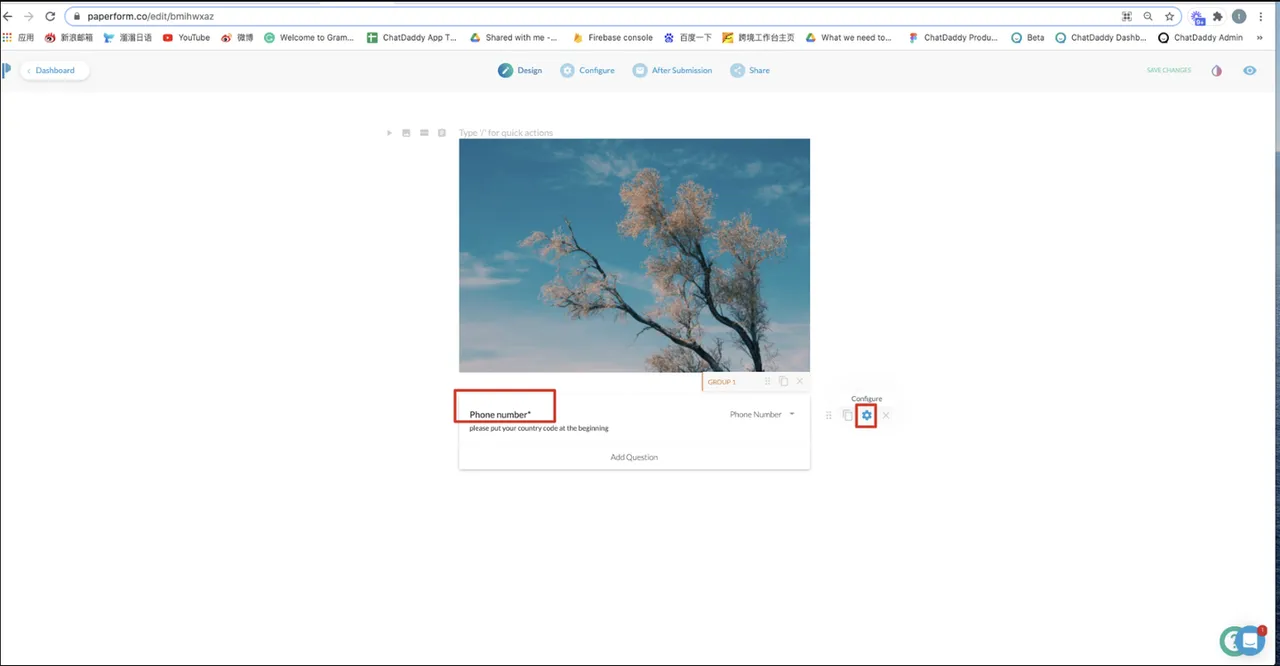Open the question Configure gear icon
The width and height of the screenshot is (1280, 666).
pos(866,415)
